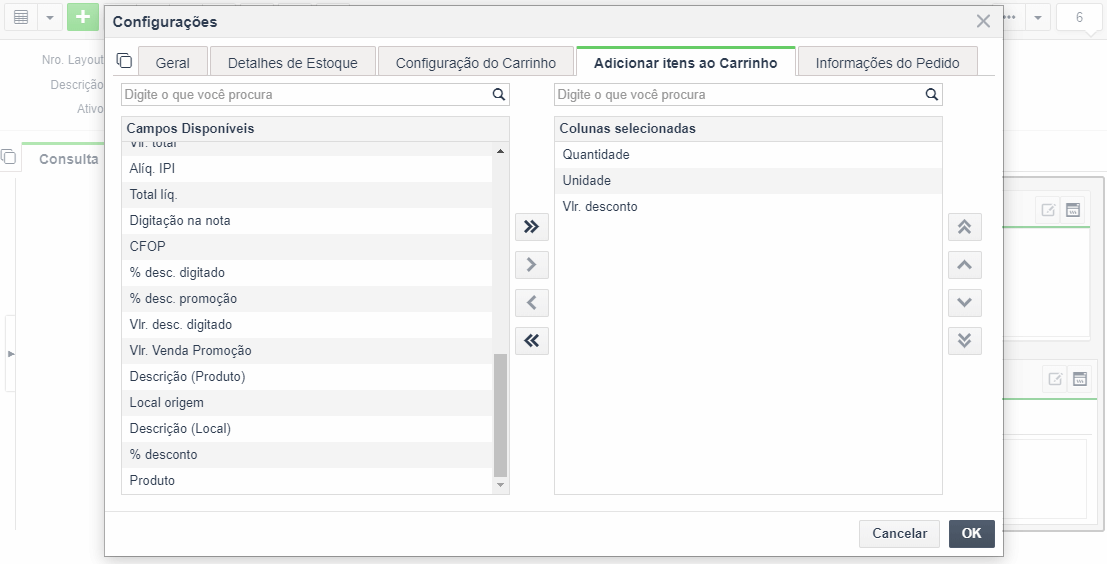Screen dimensions: 1107x564
Task: Select % desc. promoção field
Action: 307,299
